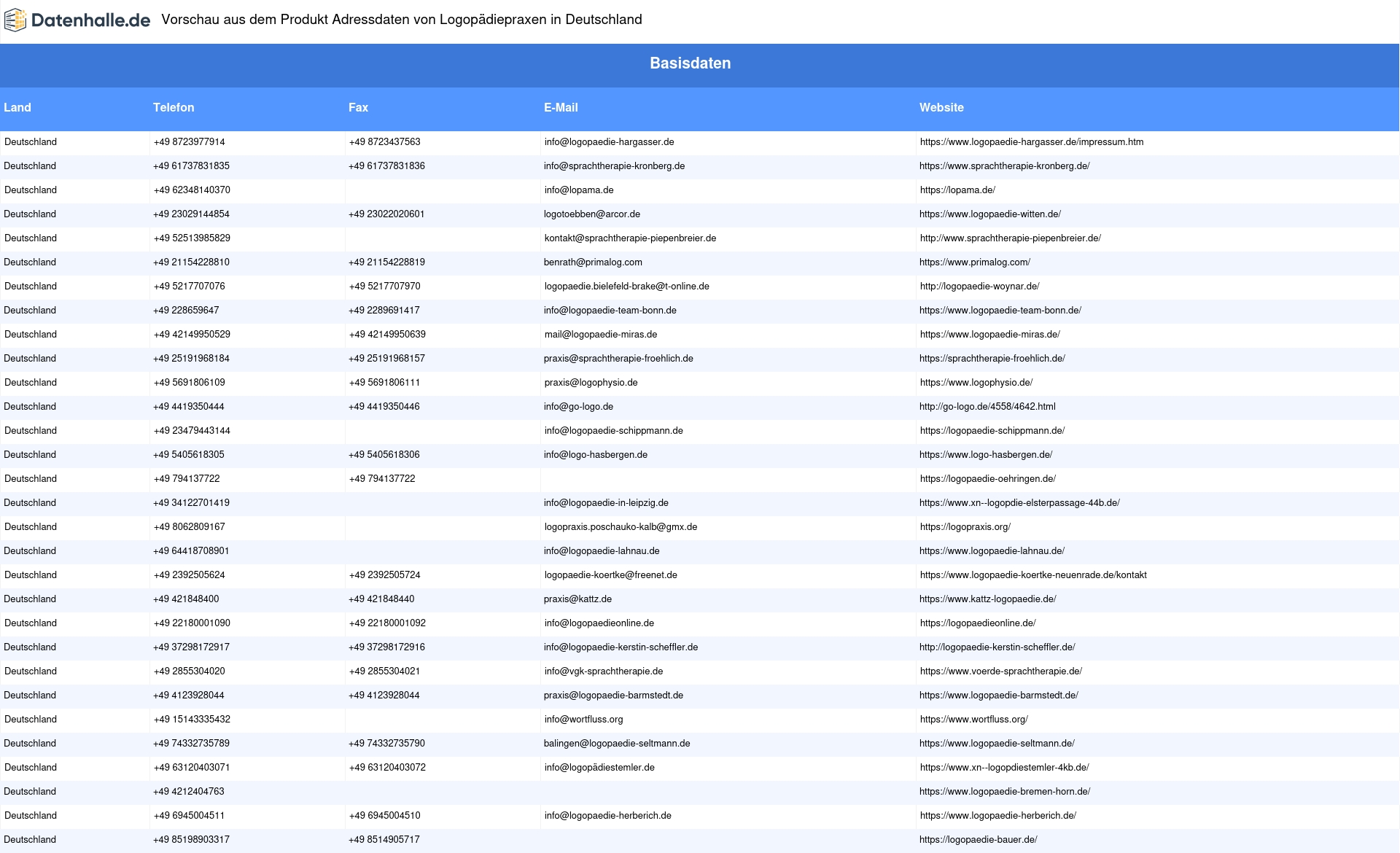Select email praxis@kattz.de
1400x853 pixels.
click(577, 599)
